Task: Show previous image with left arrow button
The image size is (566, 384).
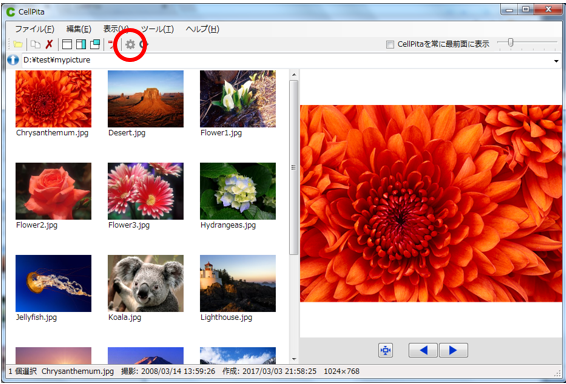Action: (423, 350)
